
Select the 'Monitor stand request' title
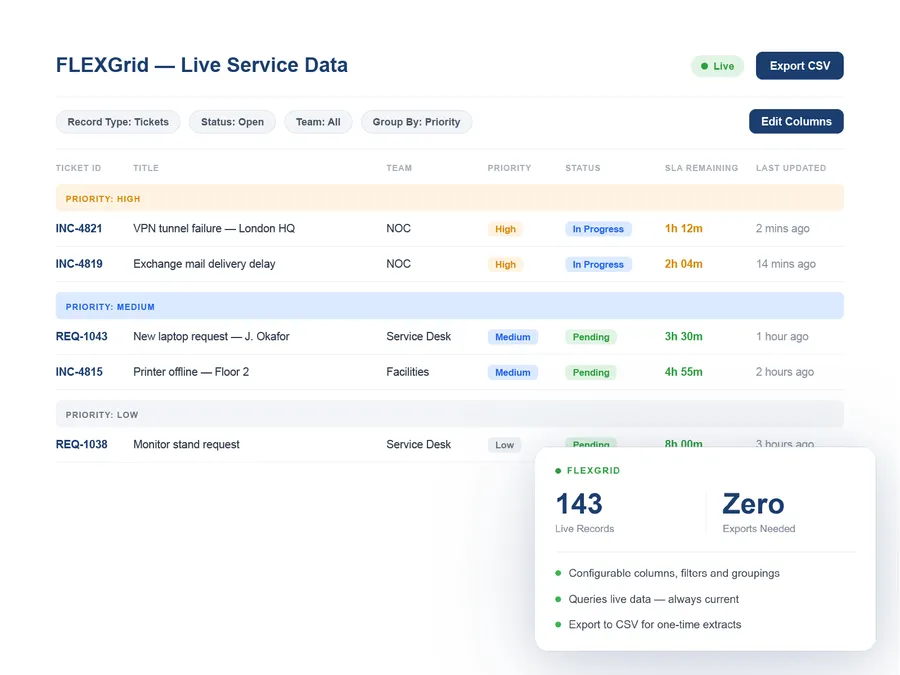186,444
